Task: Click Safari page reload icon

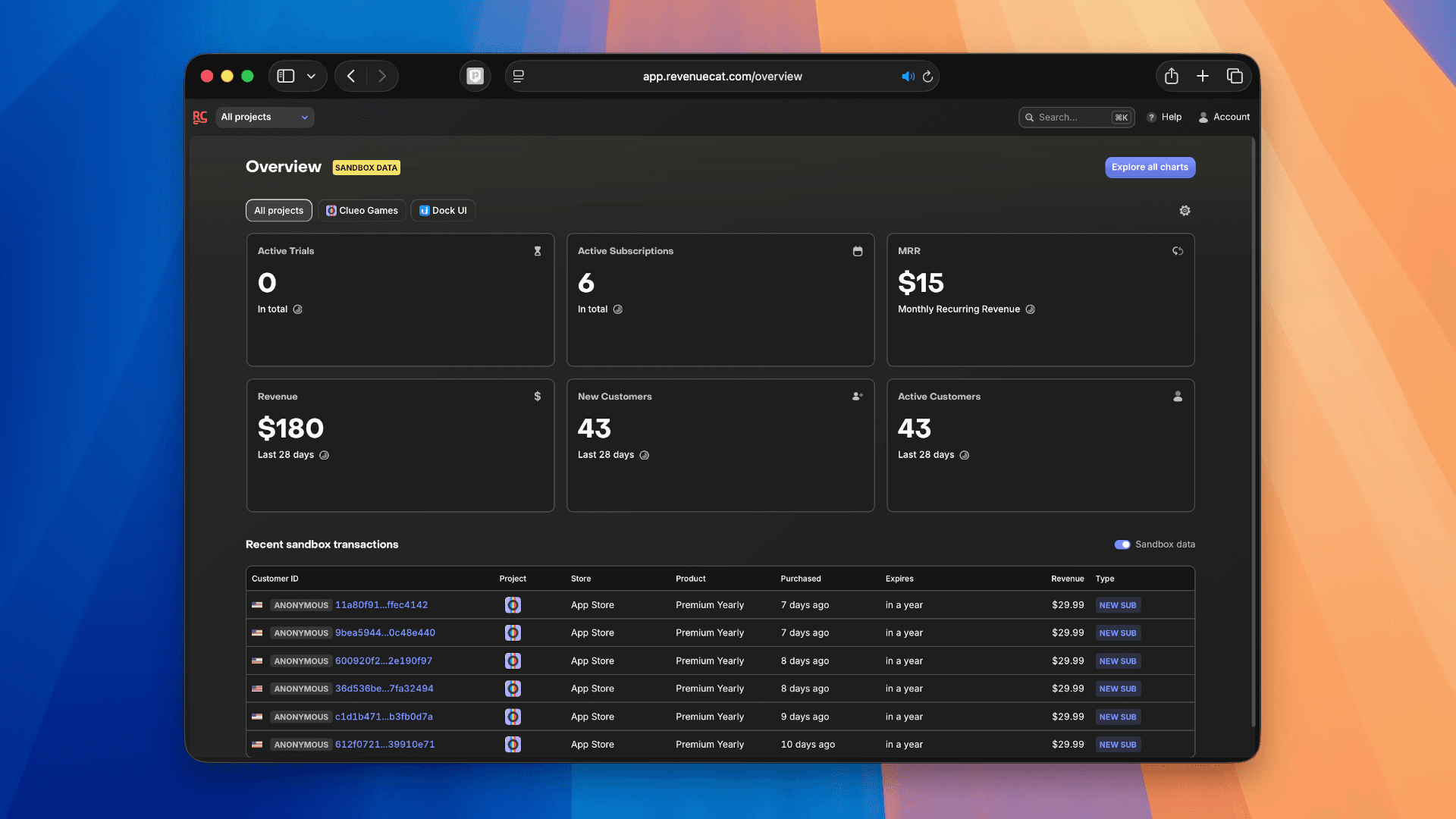Action: click(x=927, y=77)
